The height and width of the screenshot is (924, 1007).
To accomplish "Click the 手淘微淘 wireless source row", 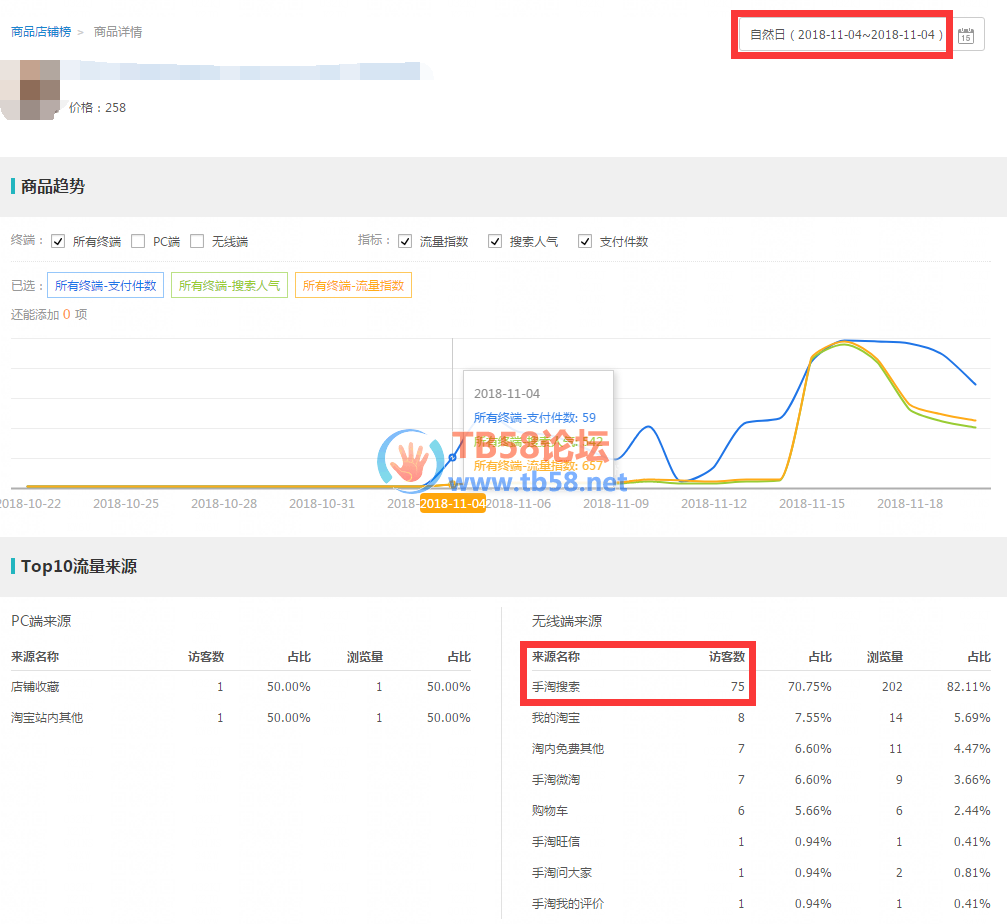I will 761,780.
